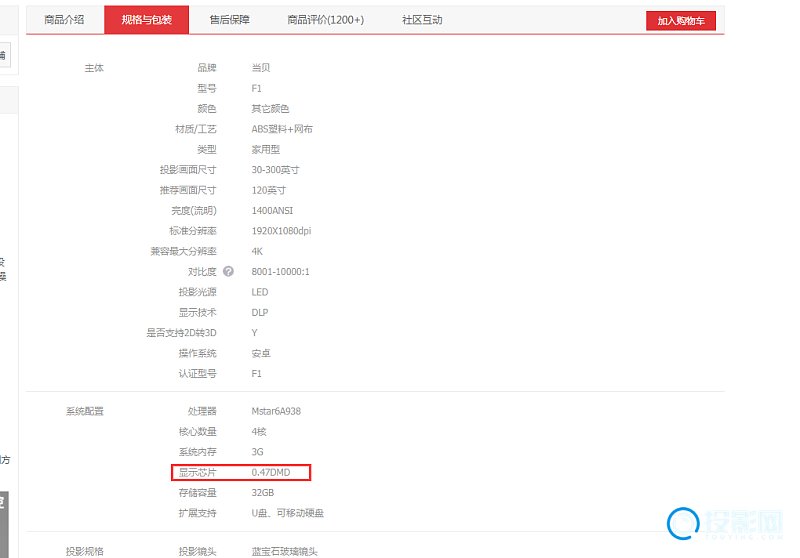Click the DLP display technology value
Image resolution: width=800 pixels, height=558 pixels.
click(x=259, y=313)
